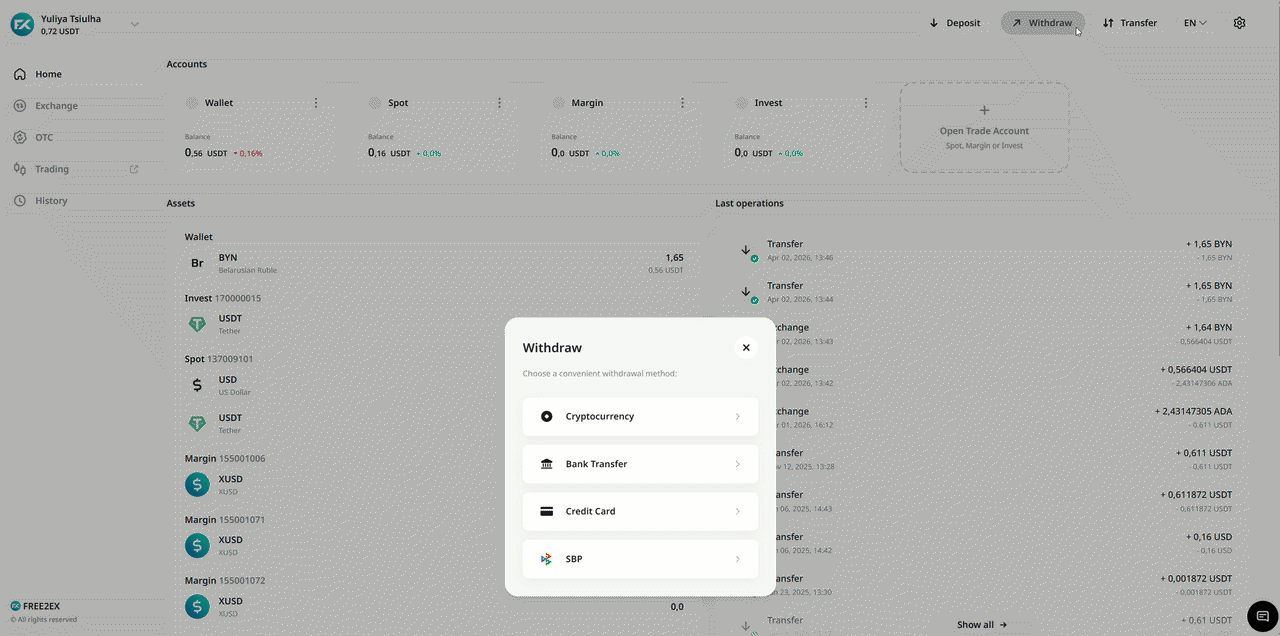The width and height of the screenshot is (1280, 636).
Task: Choose Bank Transfer withdrawal method
Action: [x=640, y=464]
